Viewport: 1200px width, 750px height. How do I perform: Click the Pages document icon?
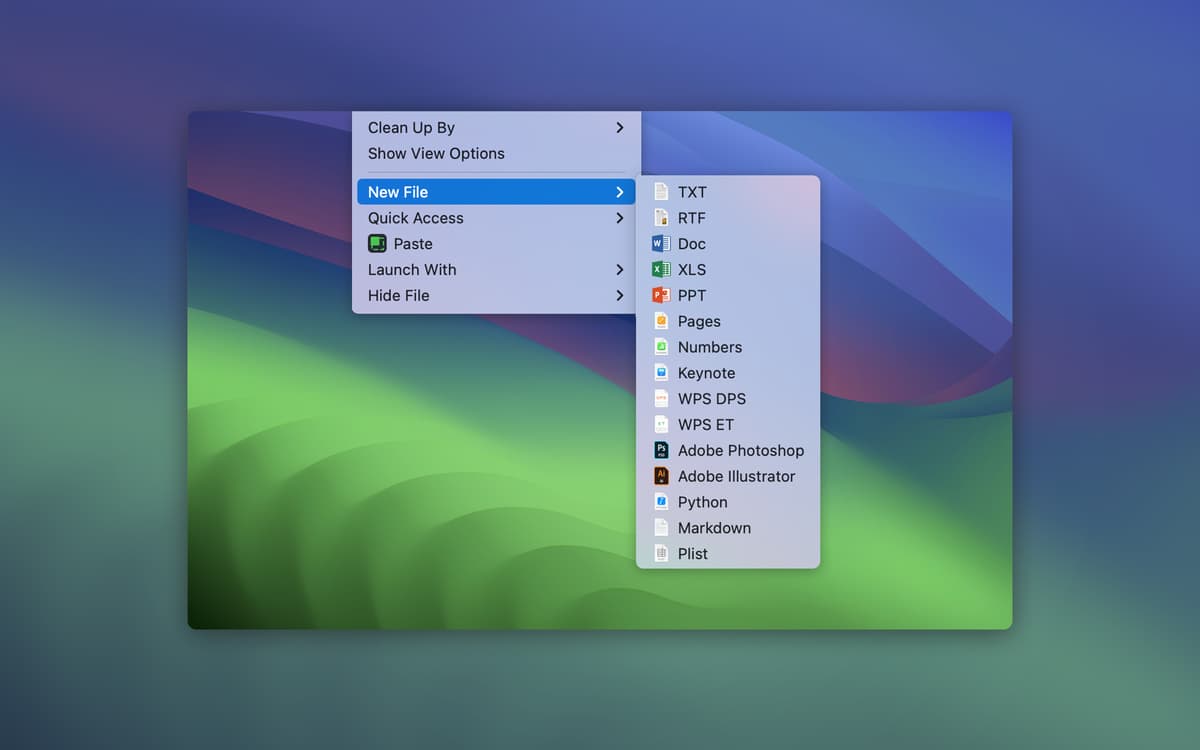661,321
